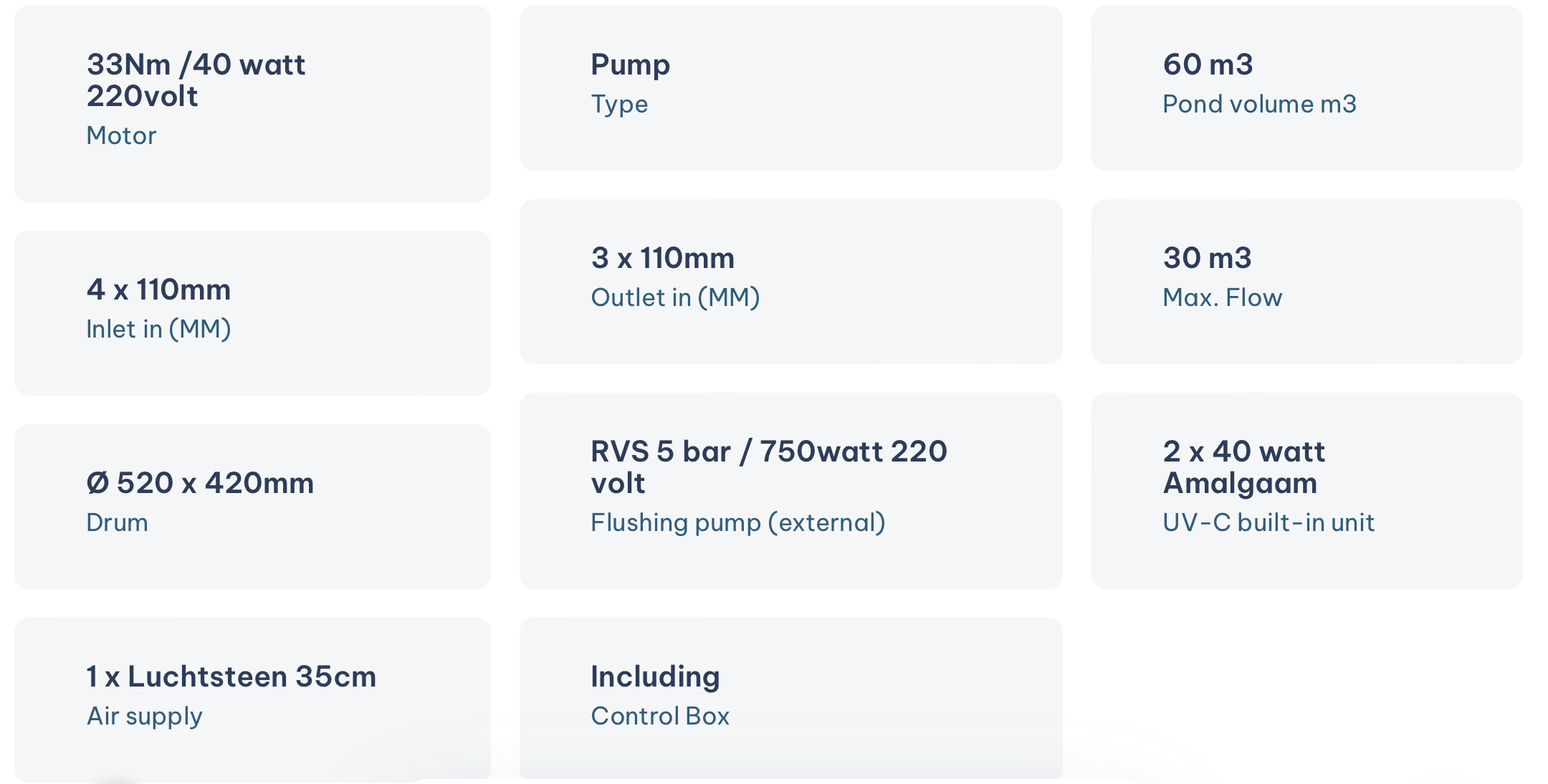Select the Air supply label

pos(144,716)
